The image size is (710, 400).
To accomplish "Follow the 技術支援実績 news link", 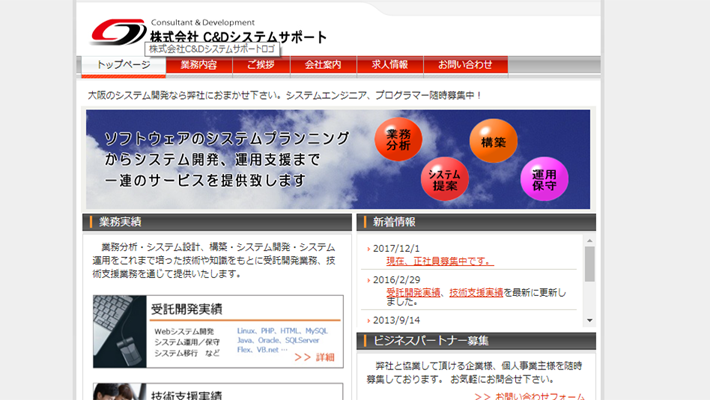I will pos(476,293).
